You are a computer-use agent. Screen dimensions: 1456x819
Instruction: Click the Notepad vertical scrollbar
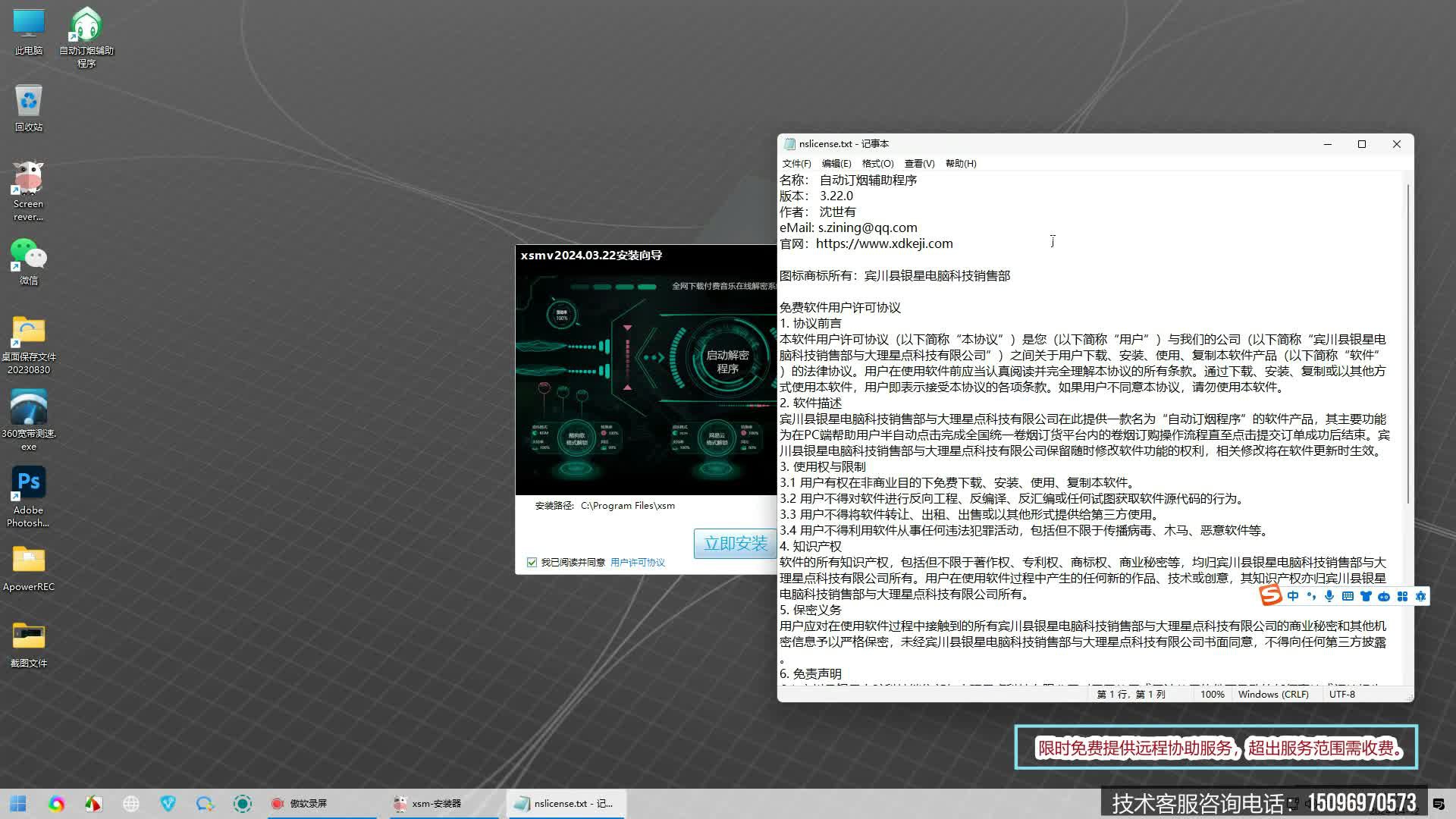click(1407, 341)
